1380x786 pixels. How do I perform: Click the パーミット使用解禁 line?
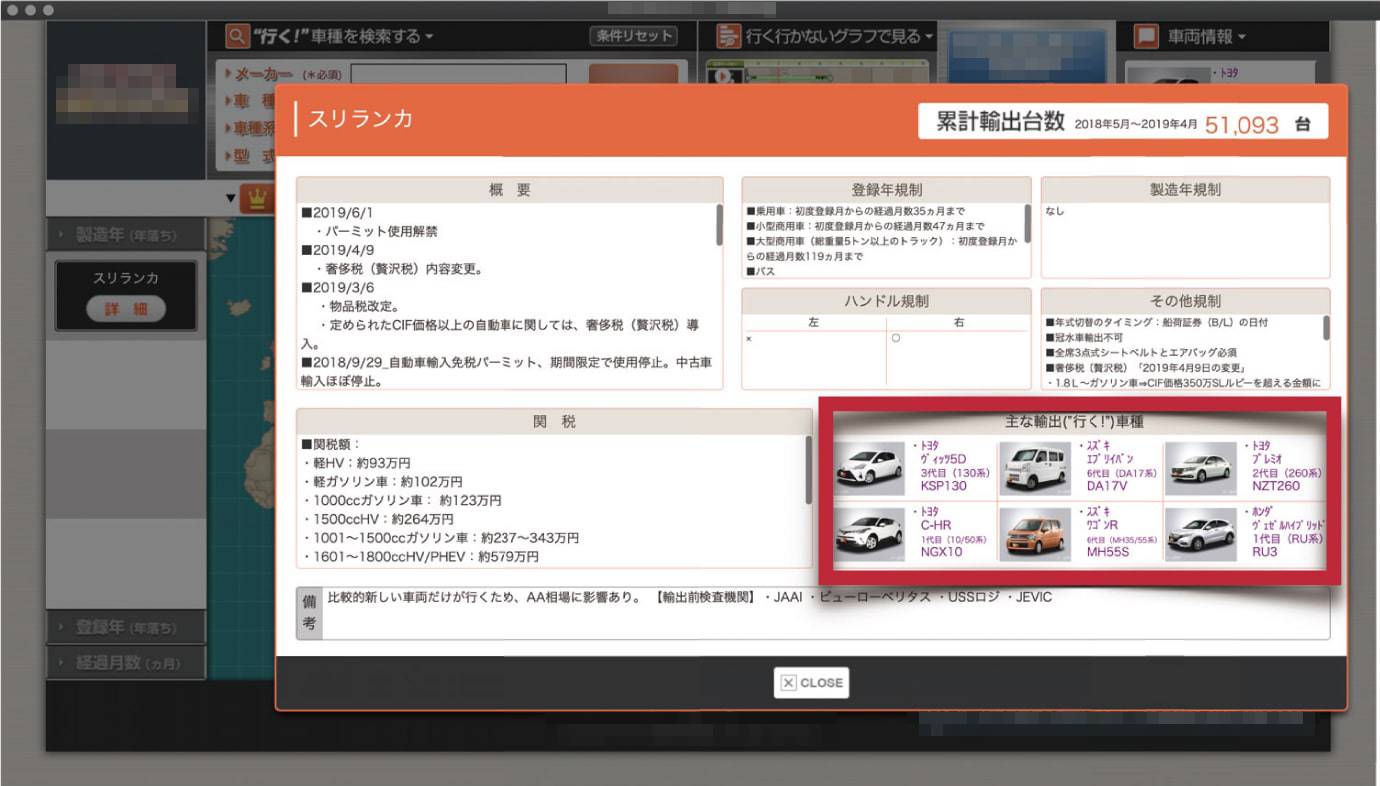point(376,231)
